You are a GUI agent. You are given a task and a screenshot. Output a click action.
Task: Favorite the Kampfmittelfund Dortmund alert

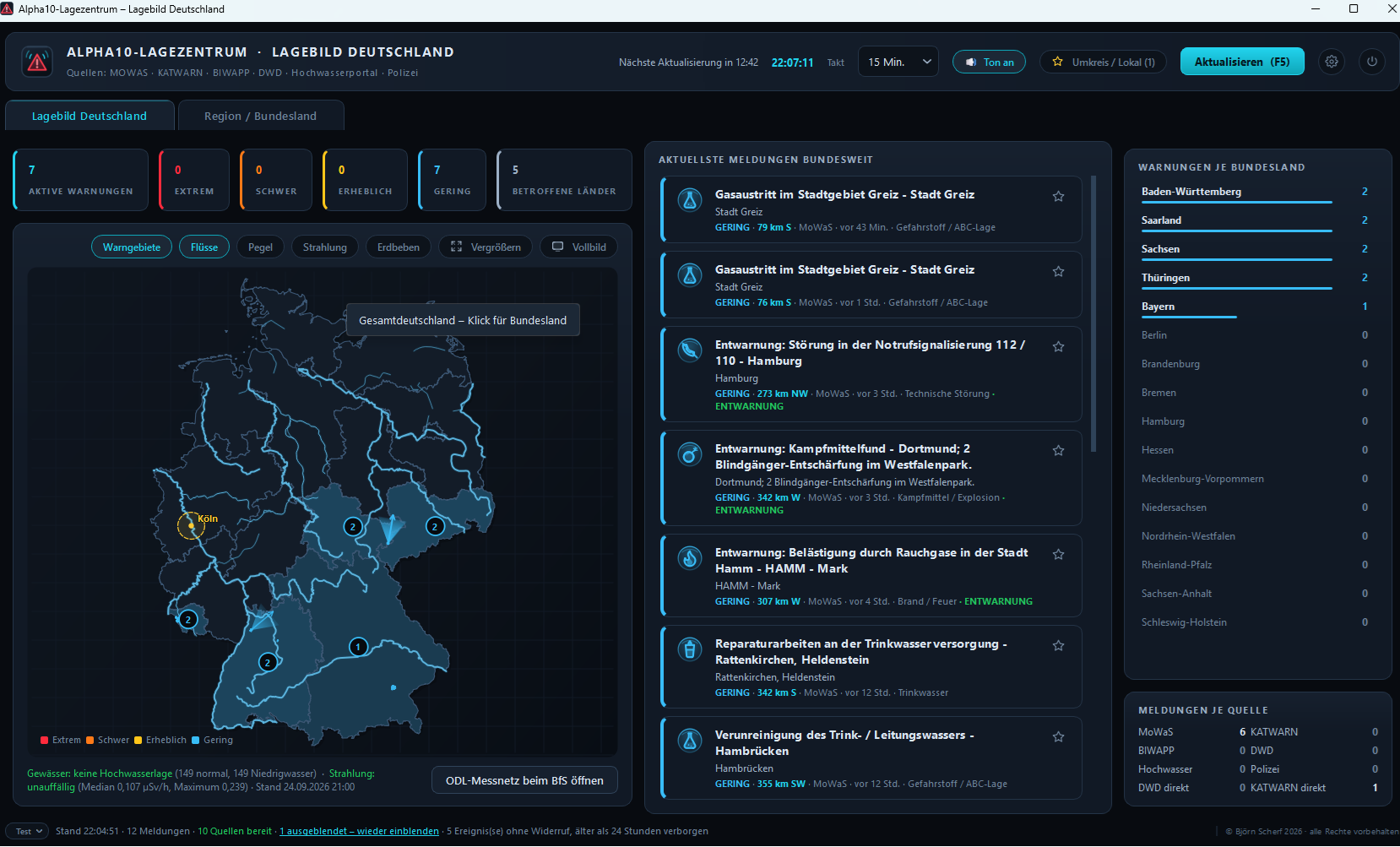tap(1058, 451)
